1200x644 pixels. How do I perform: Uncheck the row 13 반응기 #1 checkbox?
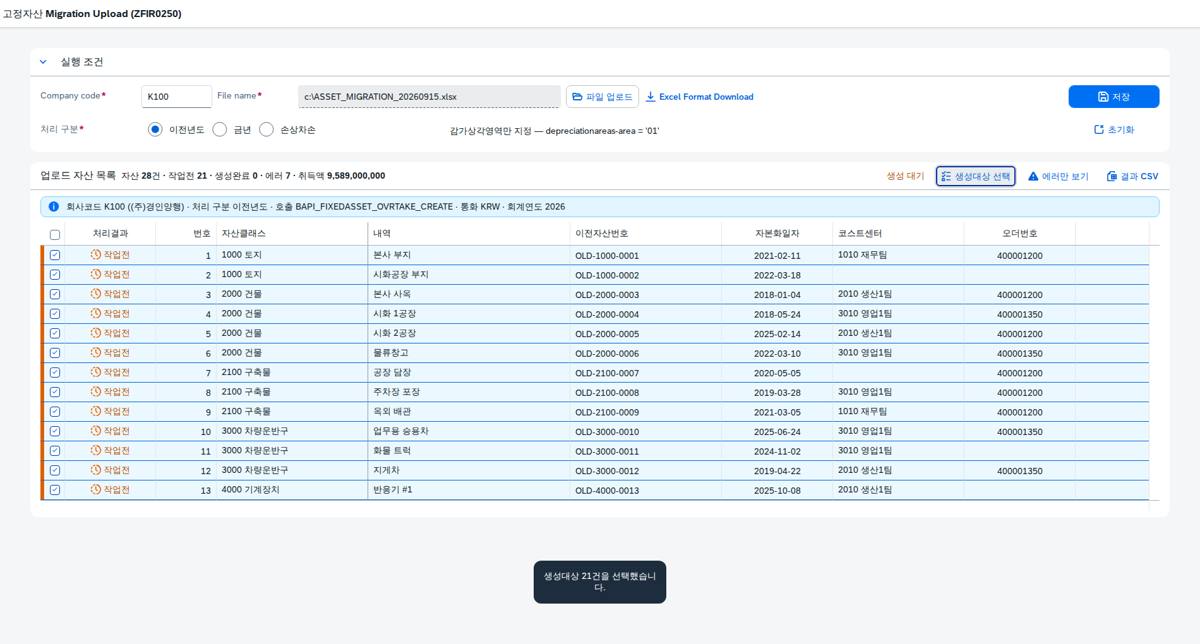[x=55, y=490]
